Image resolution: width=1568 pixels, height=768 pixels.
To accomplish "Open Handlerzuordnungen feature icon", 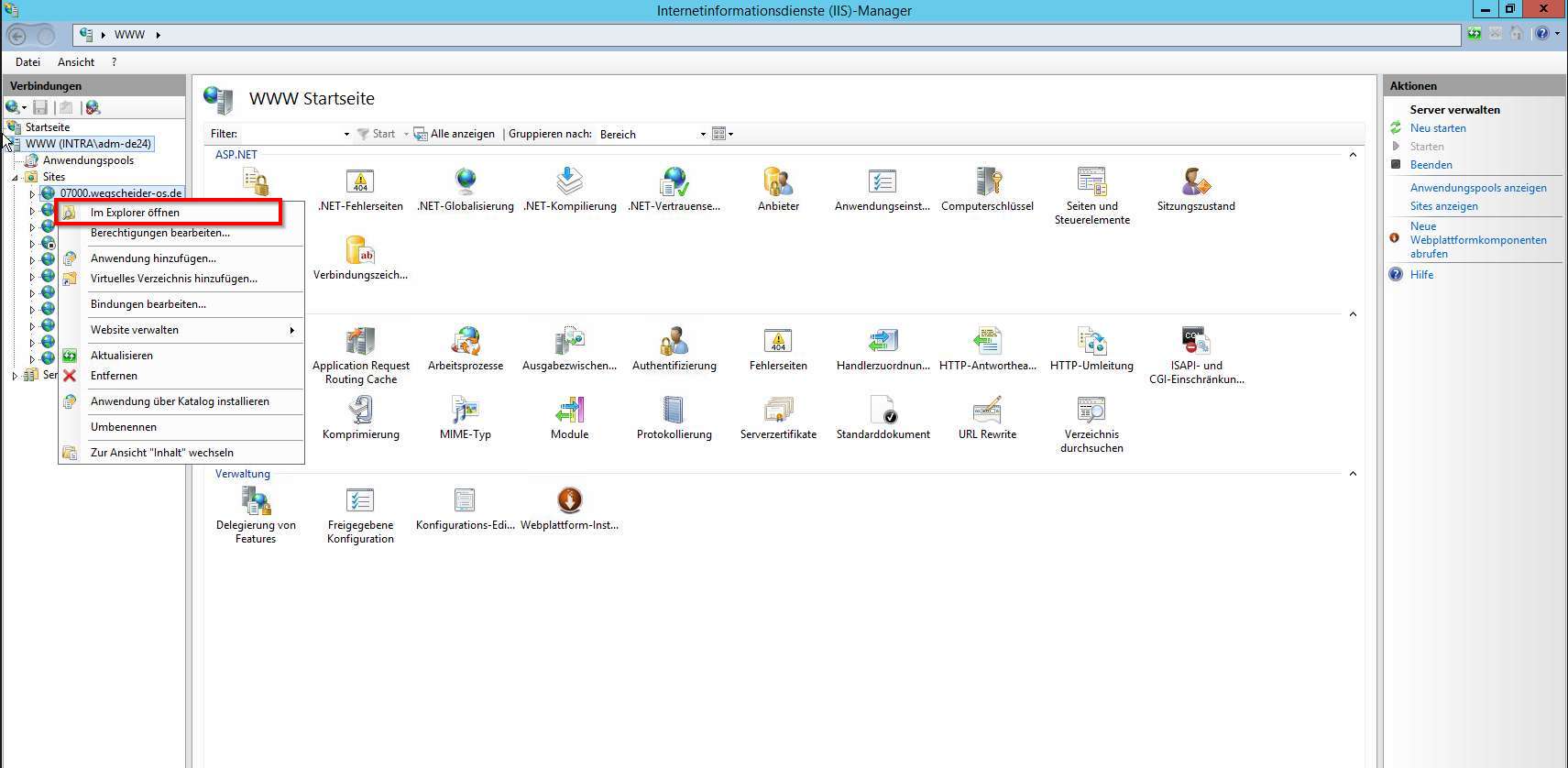I will pyautogui.click(x=883, y=349).
